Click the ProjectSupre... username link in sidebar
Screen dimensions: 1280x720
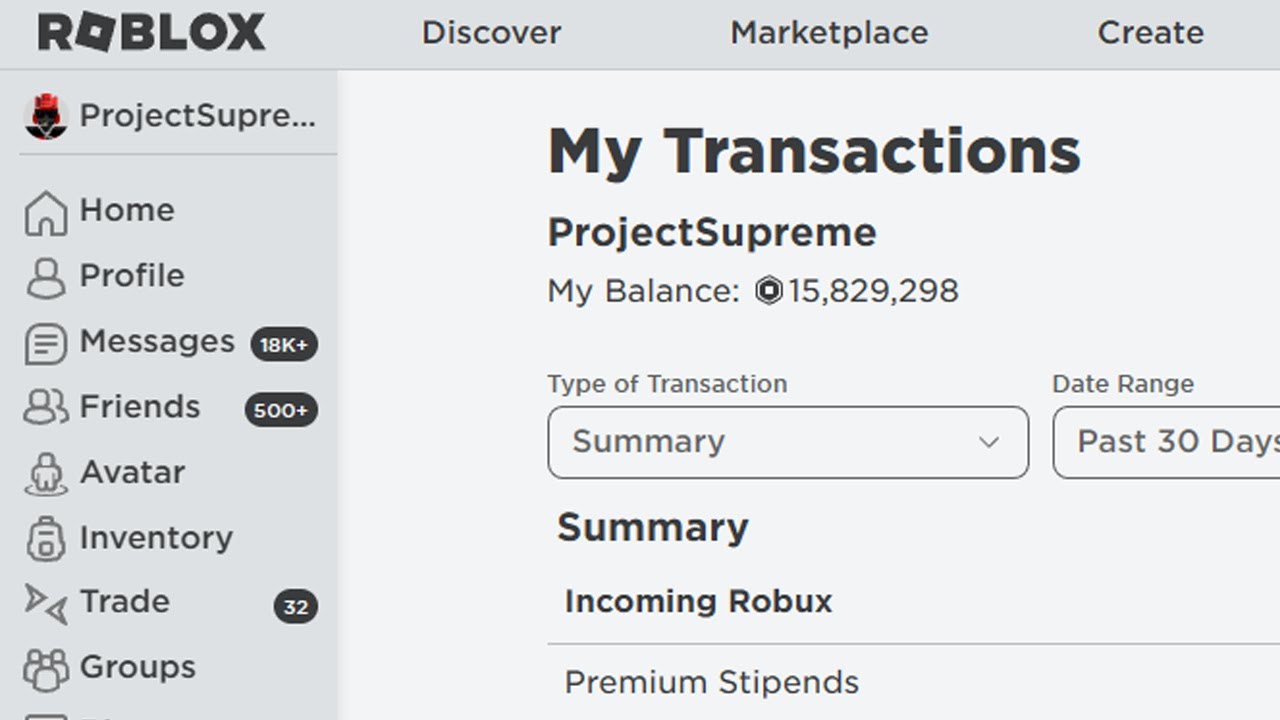click(x=198, y=116)
